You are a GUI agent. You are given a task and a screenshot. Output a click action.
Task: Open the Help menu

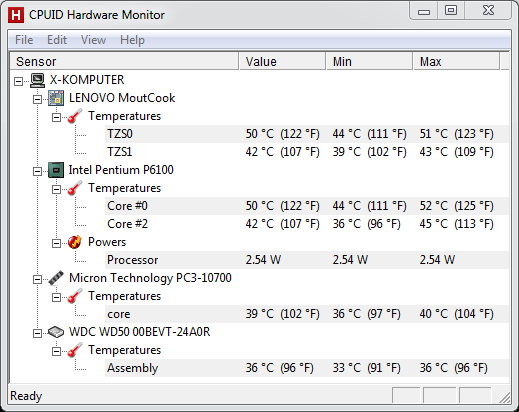point(132,40)
